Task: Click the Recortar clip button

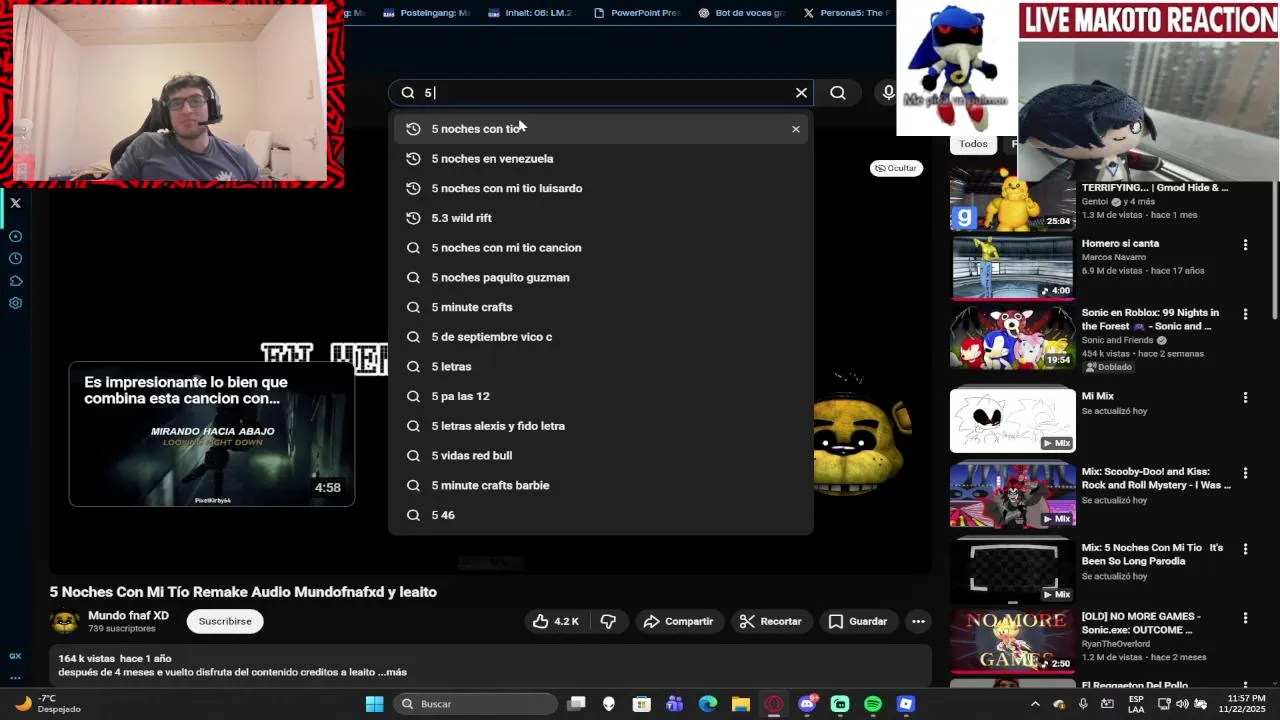Action: (770, 621)
